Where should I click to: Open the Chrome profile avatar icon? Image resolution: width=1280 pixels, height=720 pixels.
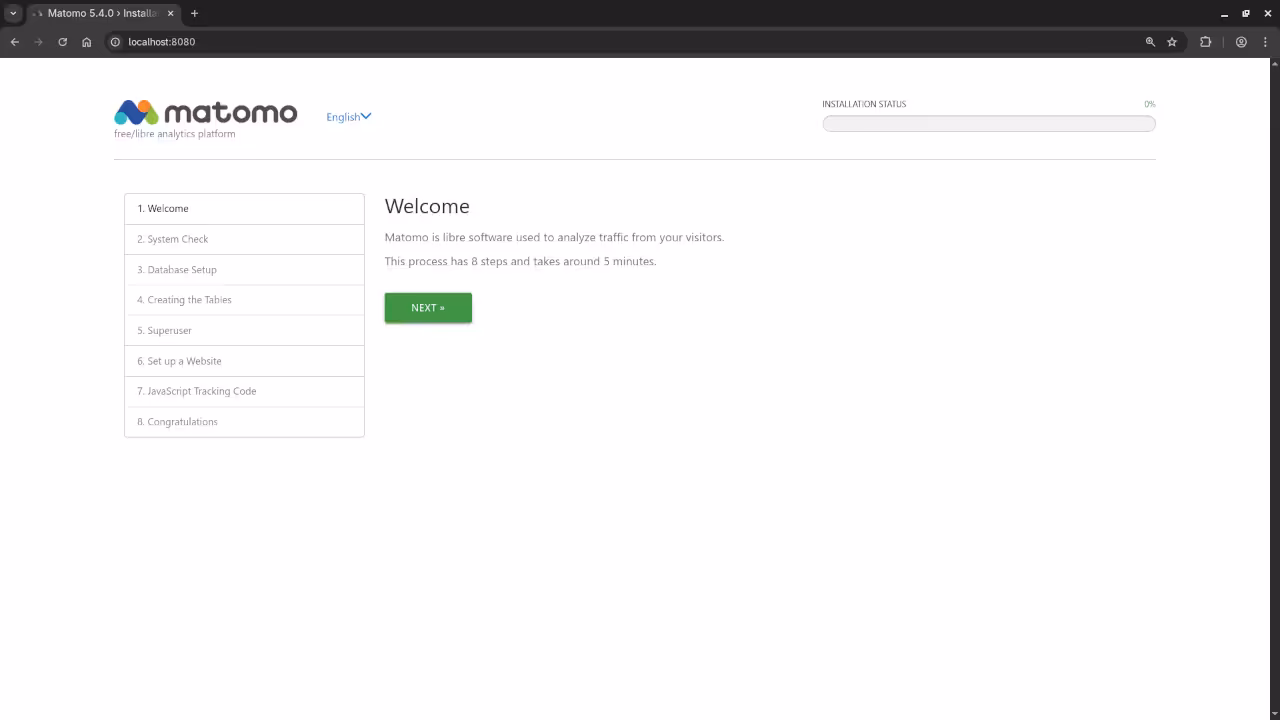click(1241, 42)
